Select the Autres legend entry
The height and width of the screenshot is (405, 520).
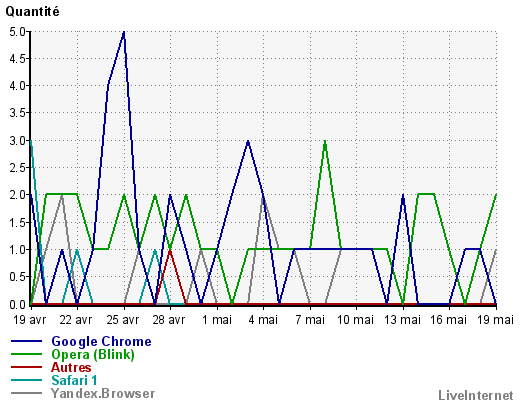click(x=71, y=367)
